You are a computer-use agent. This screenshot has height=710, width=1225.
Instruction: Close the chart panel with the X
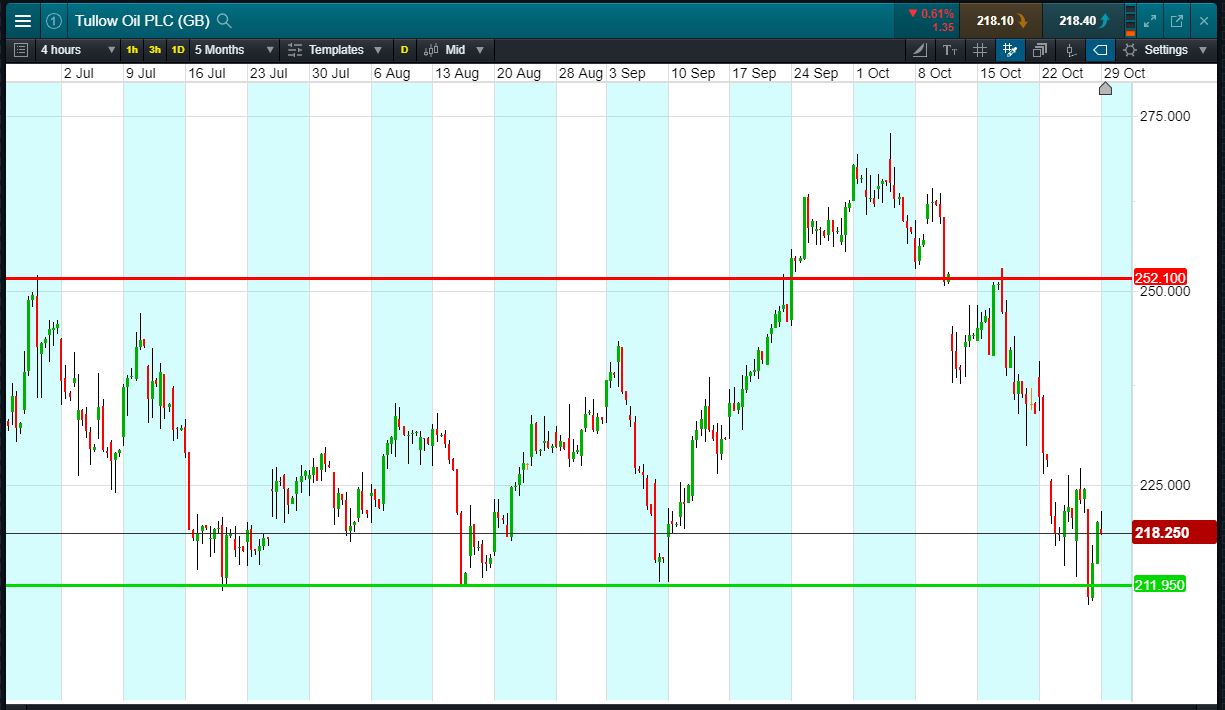tap(1205, 20)
